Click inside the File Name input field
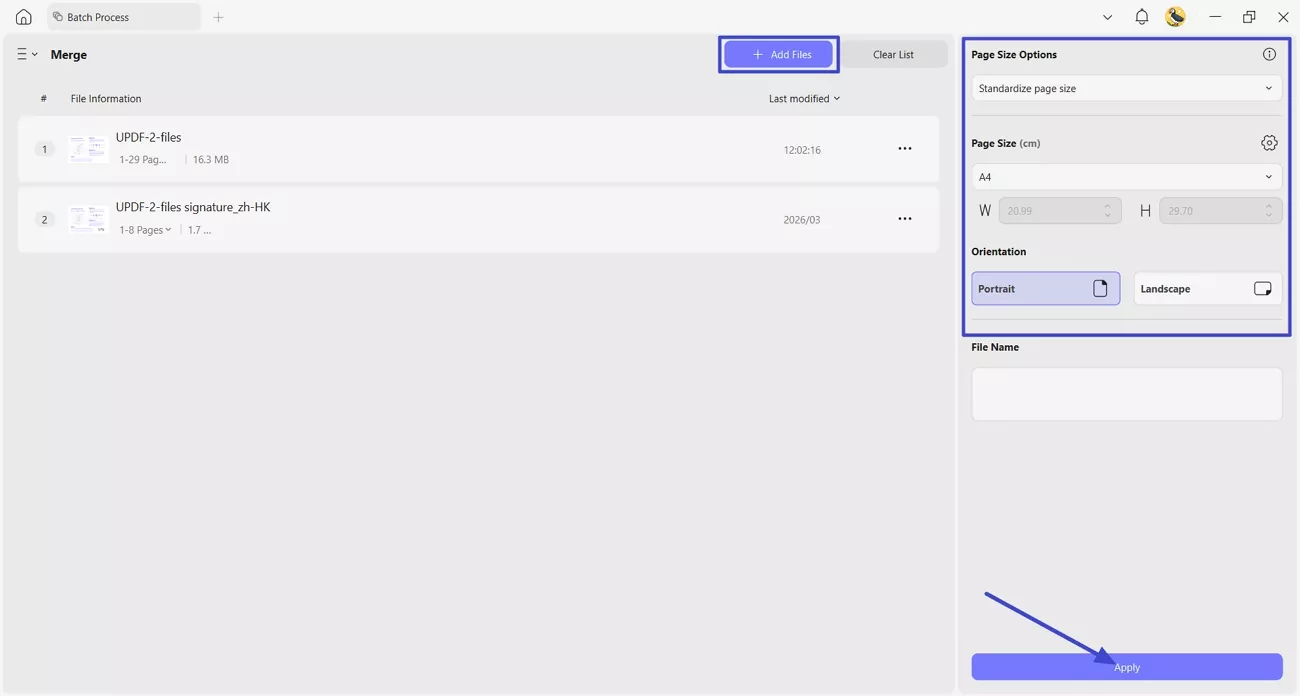This screenshot has width=1300, height=696. click(1126, 393)
